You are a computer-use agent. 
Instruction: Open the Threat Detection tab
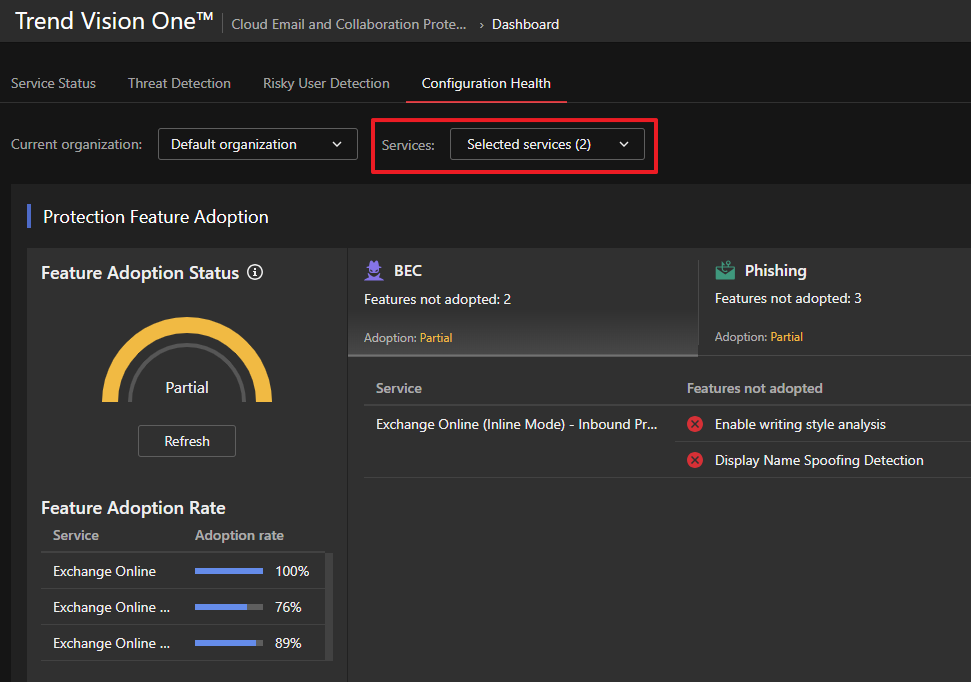point(179,83)
